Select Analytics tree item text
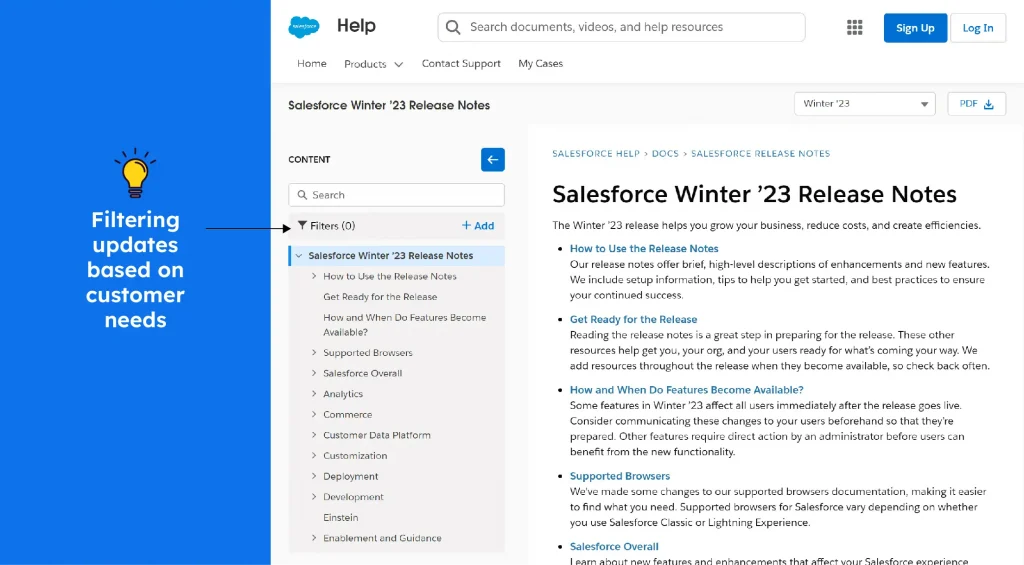The width and height of the screenshot is (1024, 565). pyautogui.click(x=343, y=394)
